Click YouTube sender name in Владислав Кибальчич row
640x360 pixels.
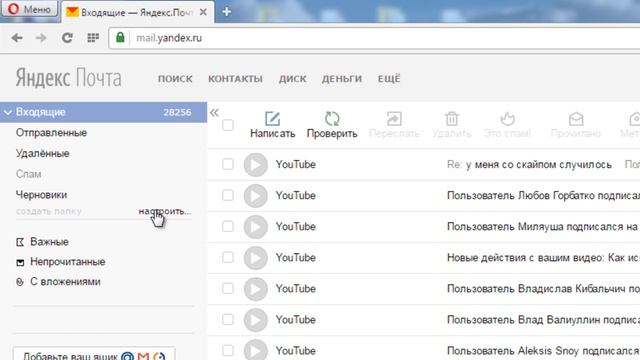296,289
